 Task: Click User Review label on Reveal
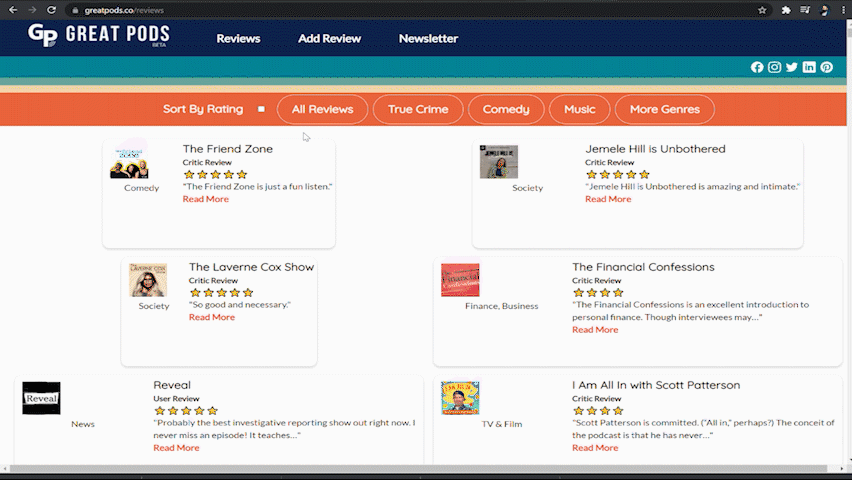[176, 398]
